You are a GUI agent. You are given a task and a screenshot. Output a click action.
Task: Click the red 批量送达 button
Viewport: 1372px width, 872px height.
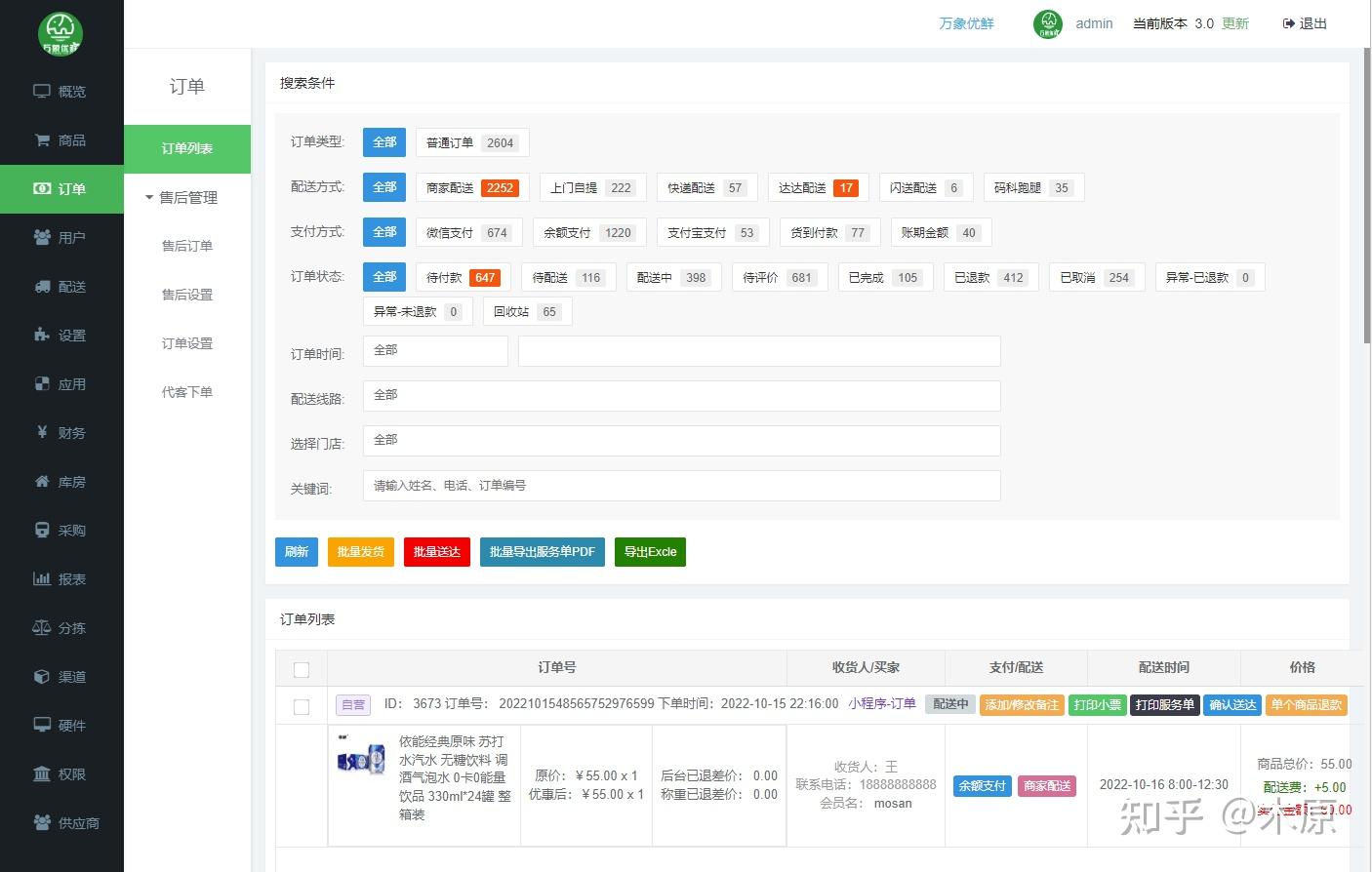(437, 552)
